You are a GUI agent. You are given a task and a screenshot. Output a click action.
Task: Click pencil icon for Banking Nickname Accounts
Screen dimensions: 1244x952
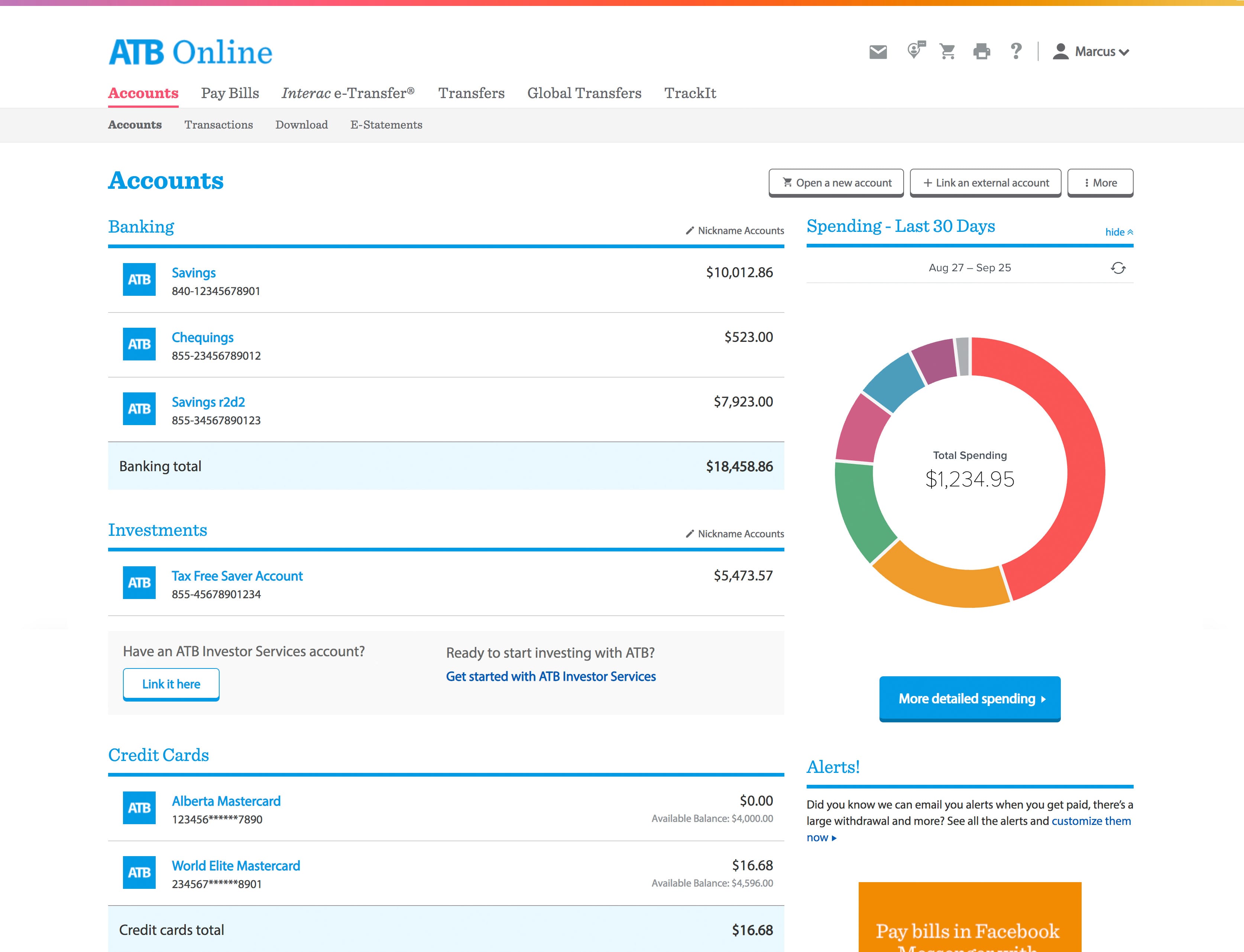click(690, 231)
